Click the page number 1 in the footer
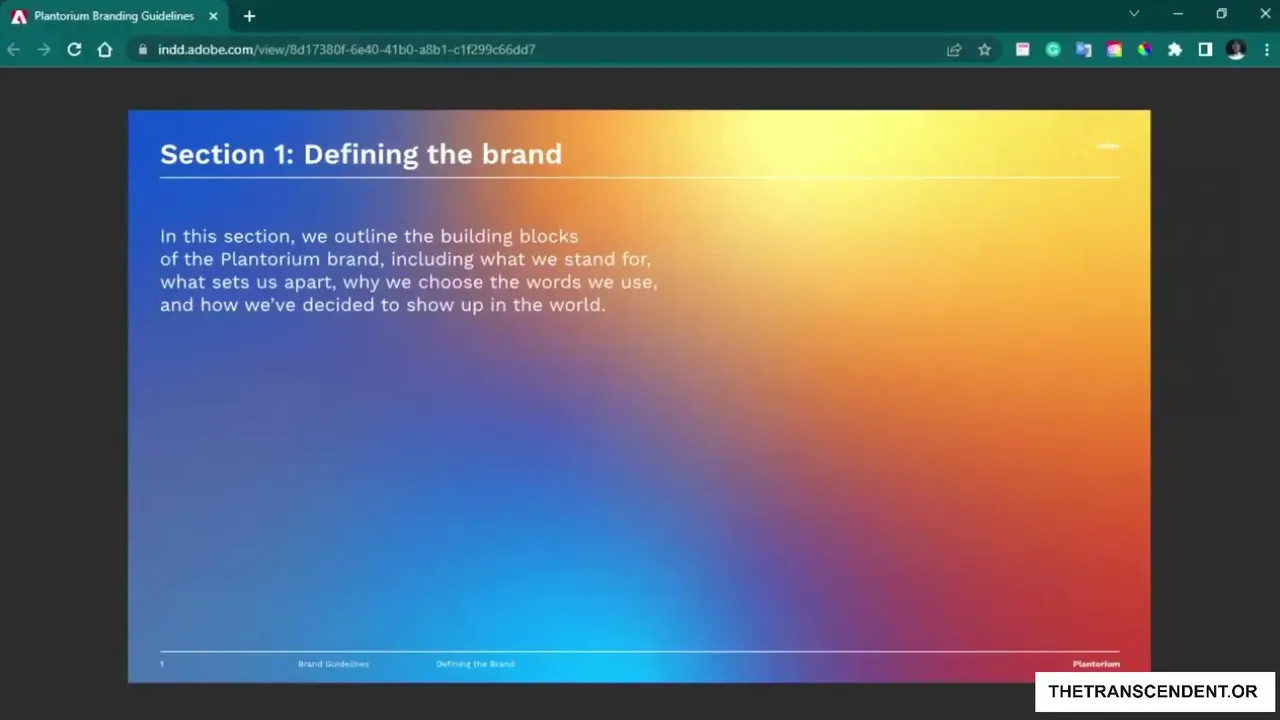Viewport: 1280px width, 720px height. [x=162, y=664]
